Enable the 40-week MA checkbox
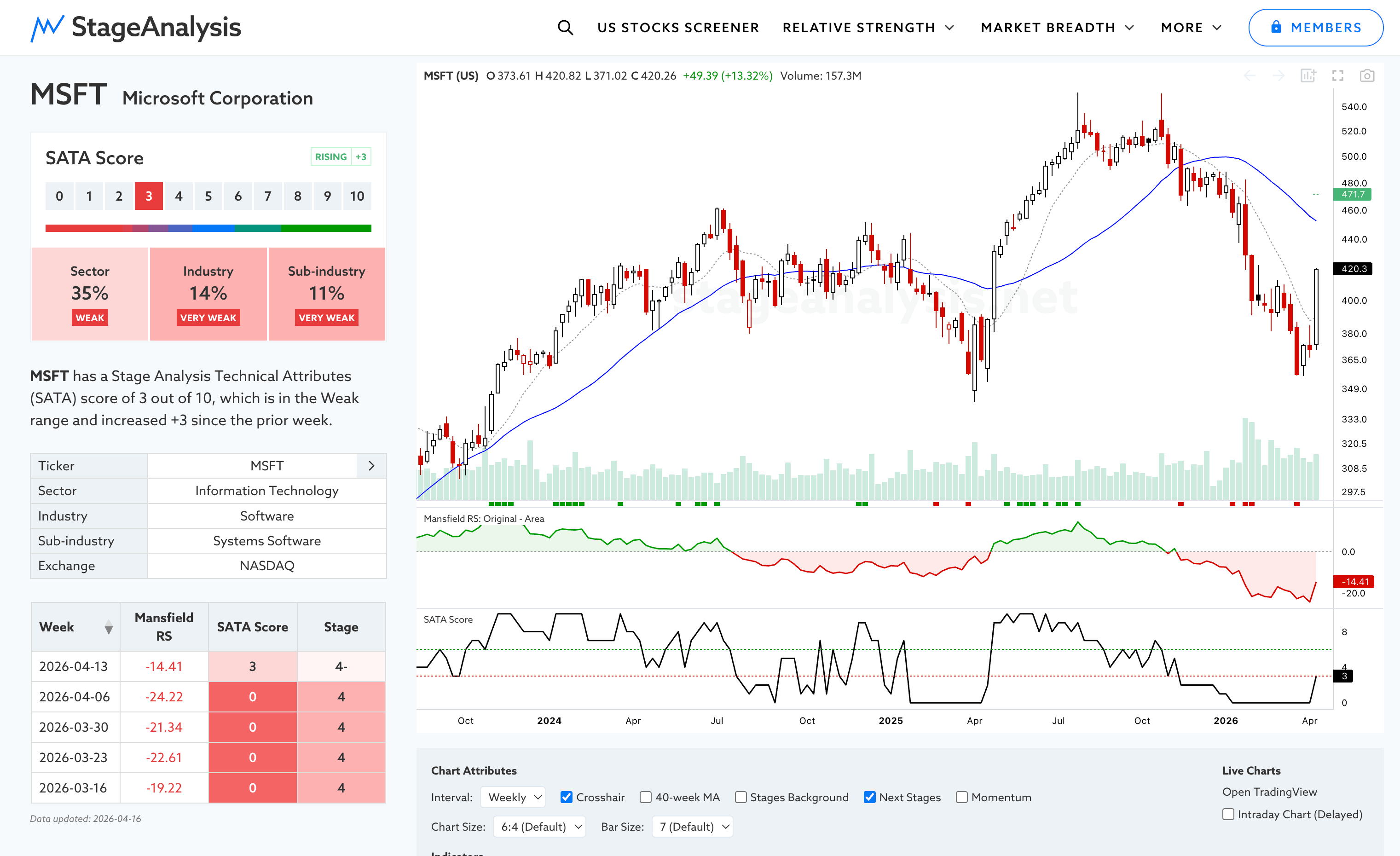Viewport: 1400px width, 856px height. [x=645, y=797]
